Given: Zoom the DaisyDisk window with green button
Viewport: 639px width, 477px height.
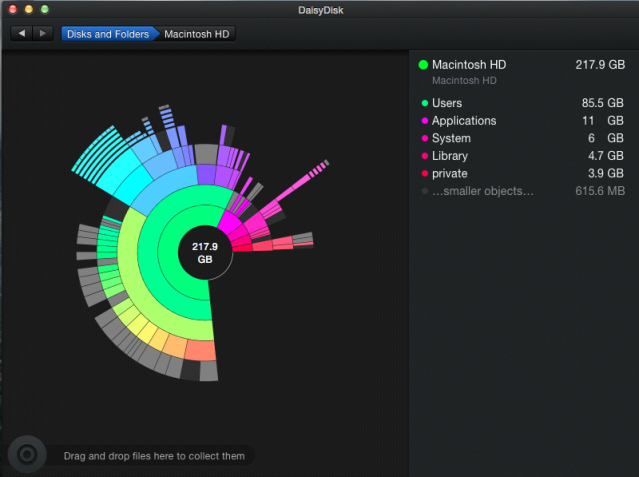Looking at the screenshot, I should click(44, 9).
